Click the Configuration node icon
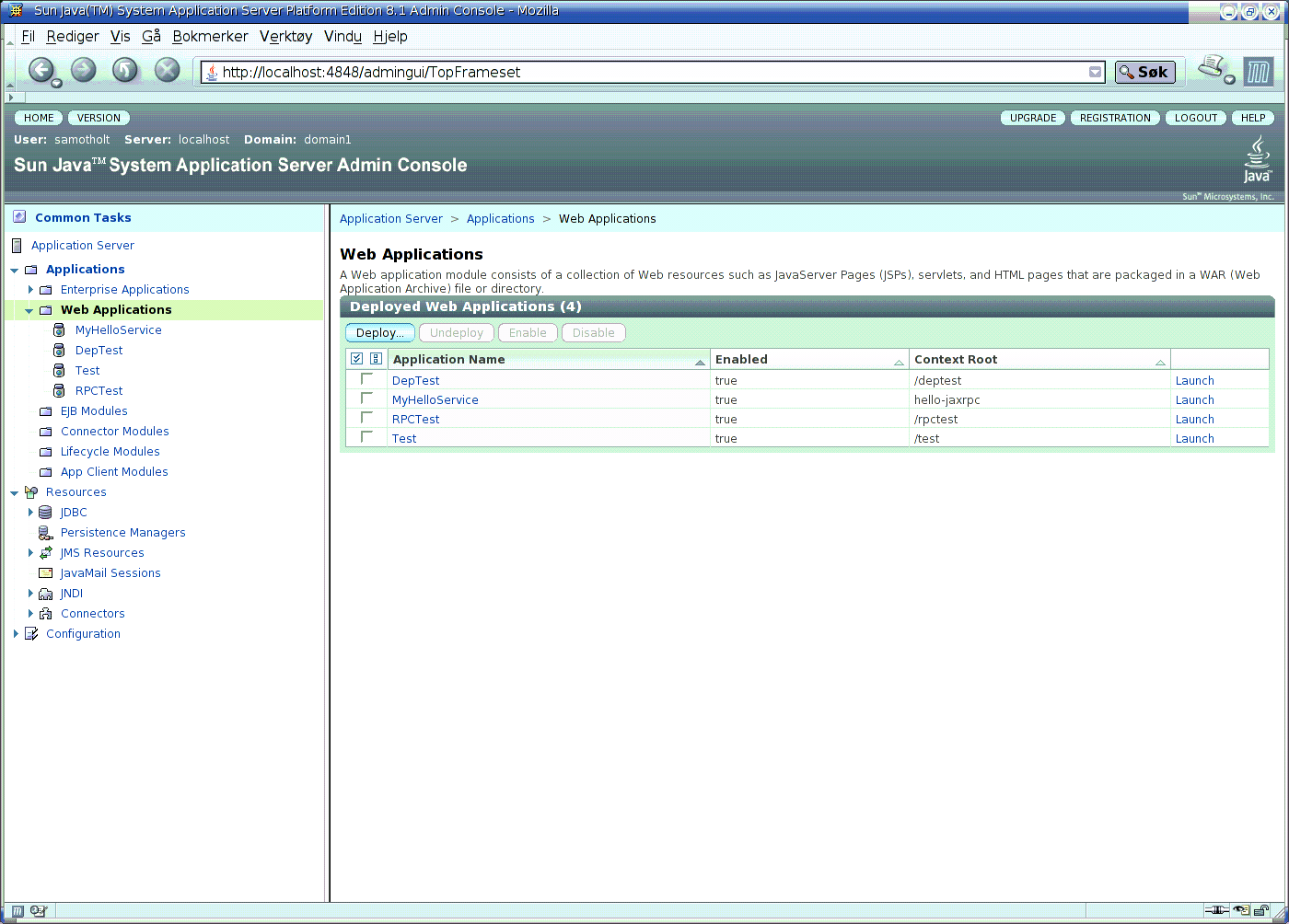 (x=31, y=634)
